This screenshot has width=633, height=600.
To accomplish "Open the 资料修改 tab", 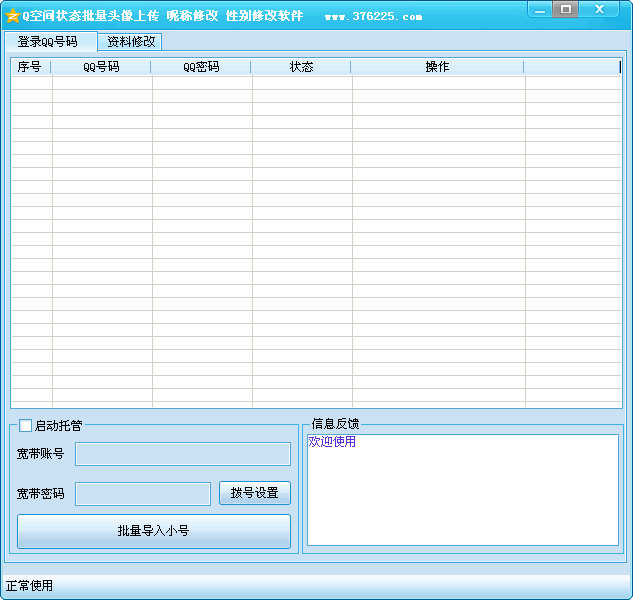I will click(x=131, y=42).
